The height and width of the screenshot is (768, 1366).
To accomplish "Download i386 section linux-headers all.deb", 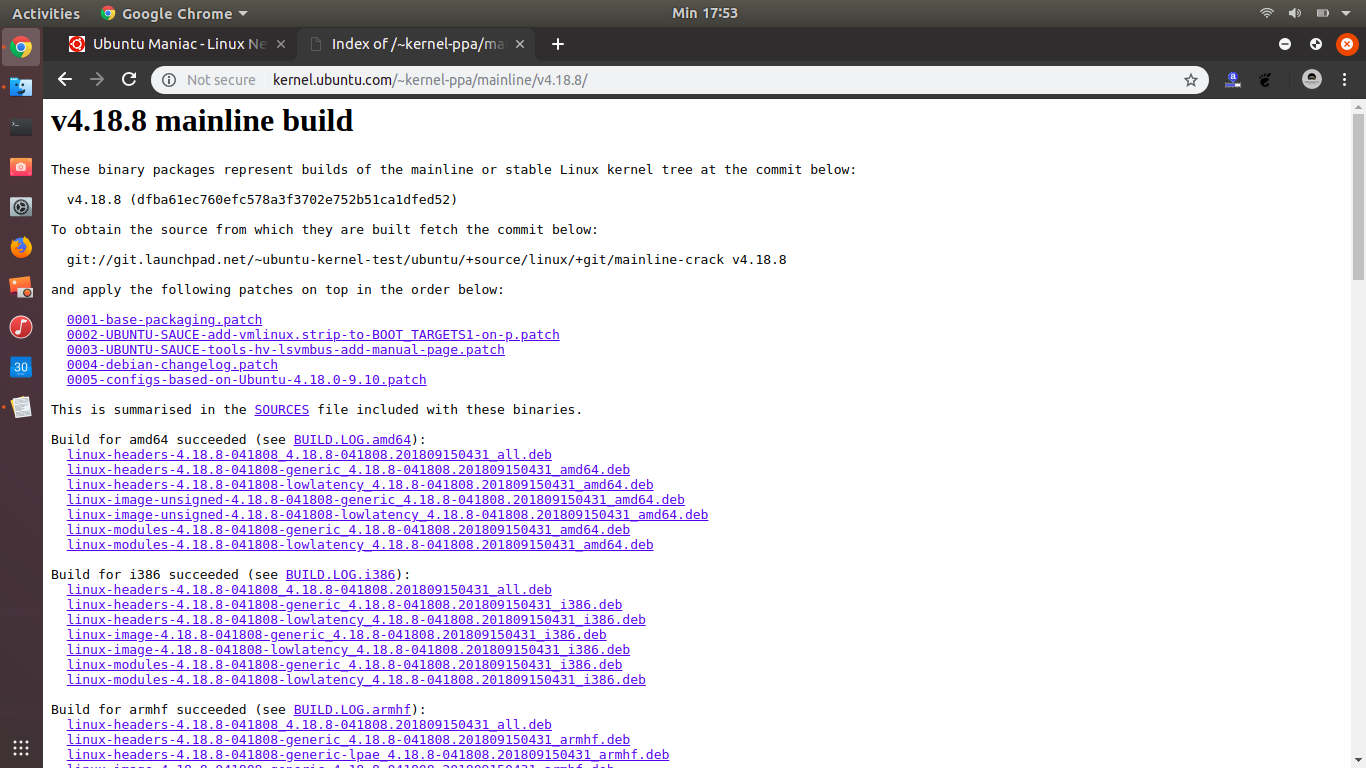I will point(309,590).
